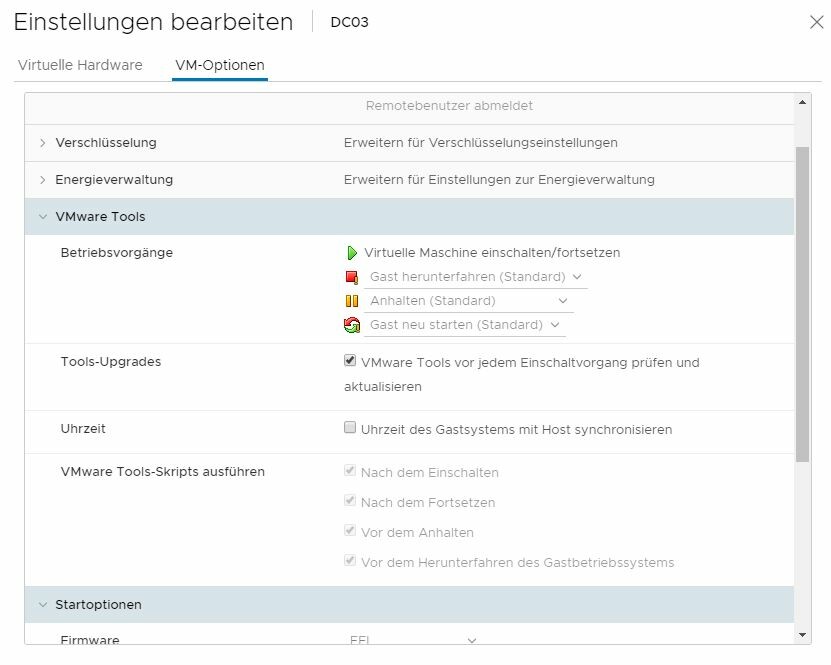Click the scrollbar up arrow
831x665 pixels.
pos(802,102)
